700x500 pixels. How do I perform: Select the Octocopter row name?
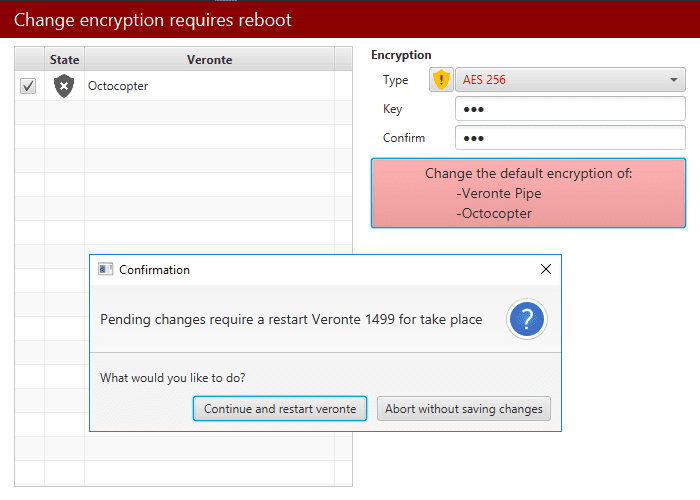tap(118, 86)
